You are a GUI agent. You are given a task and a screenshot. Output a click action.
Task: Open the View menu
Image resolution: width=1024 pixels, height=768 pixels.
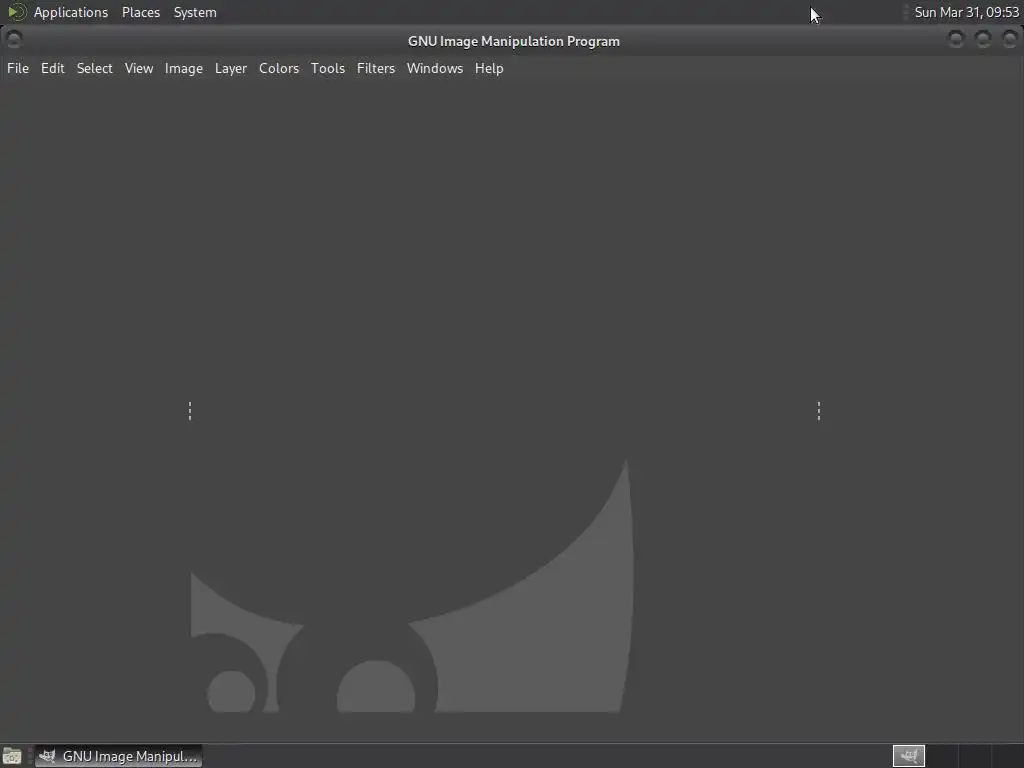pos(138,69)
